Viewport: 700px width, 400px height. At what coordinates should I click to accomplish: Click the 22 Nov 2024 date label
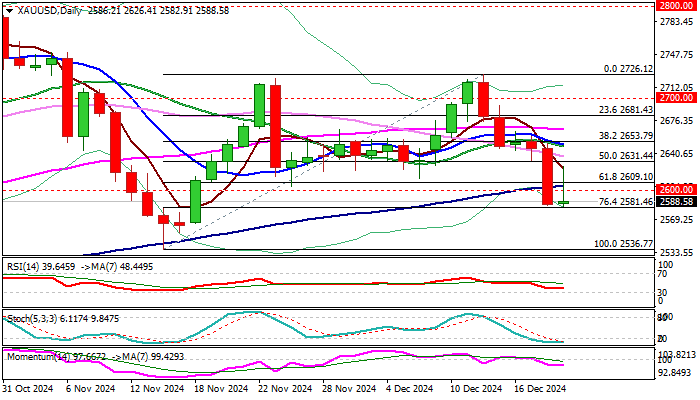coord(272,389)
